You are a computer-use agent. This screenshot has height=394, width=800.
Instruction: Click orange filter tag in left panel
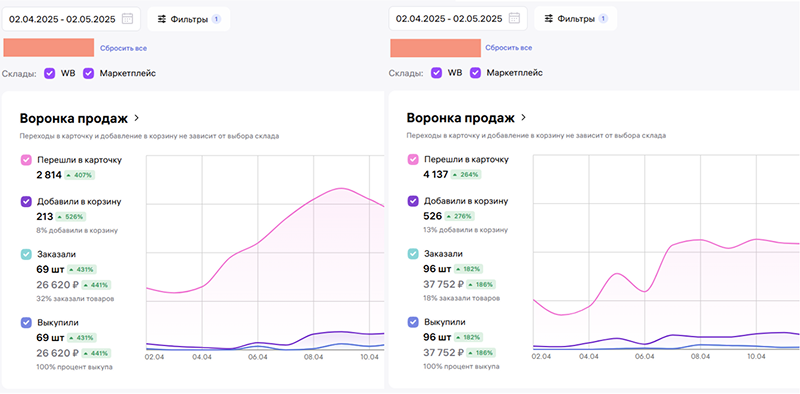(x=49, y=47)
